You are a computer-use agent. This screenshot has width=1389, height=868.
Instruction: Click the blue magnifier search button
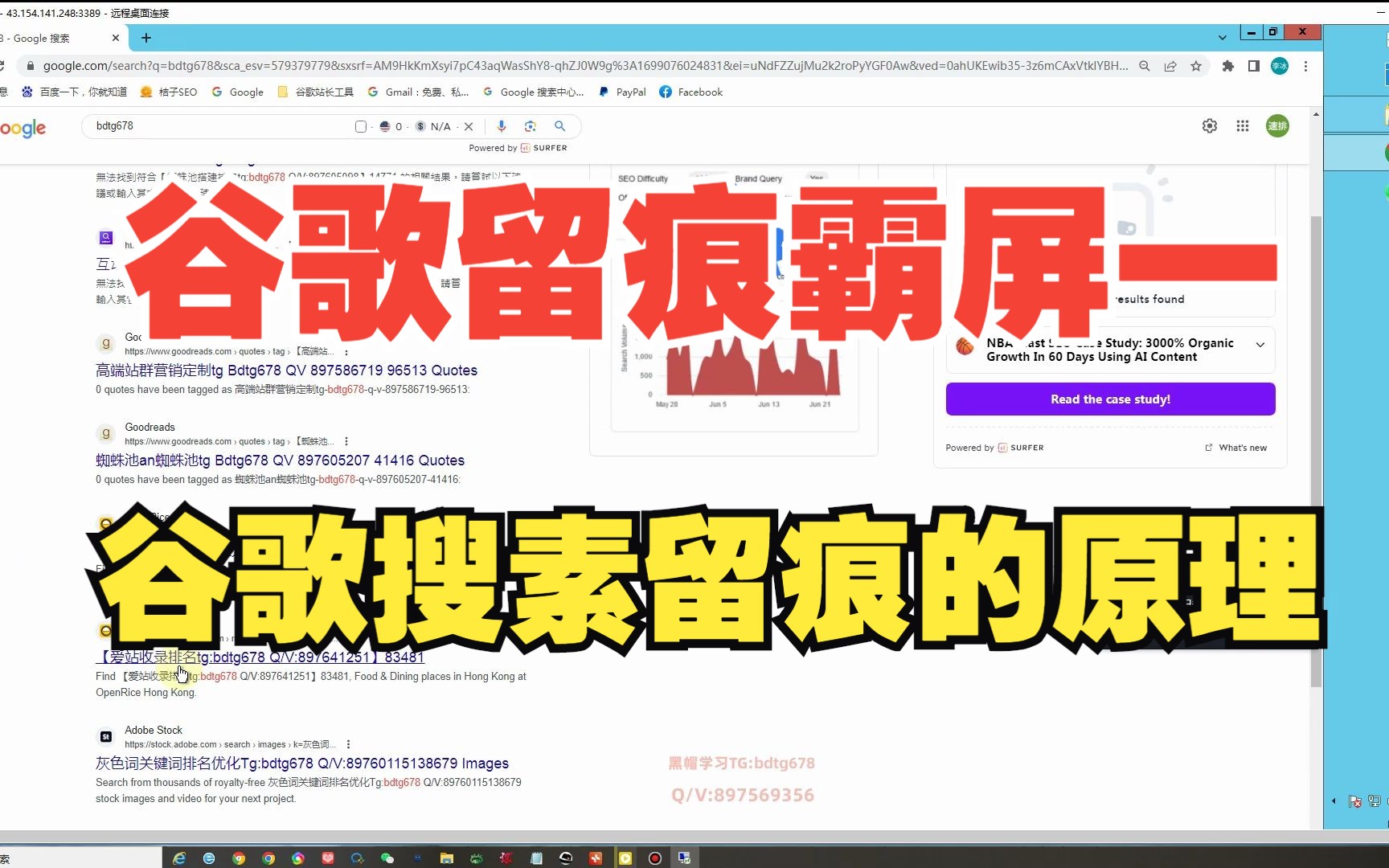(x=560, y=126)
